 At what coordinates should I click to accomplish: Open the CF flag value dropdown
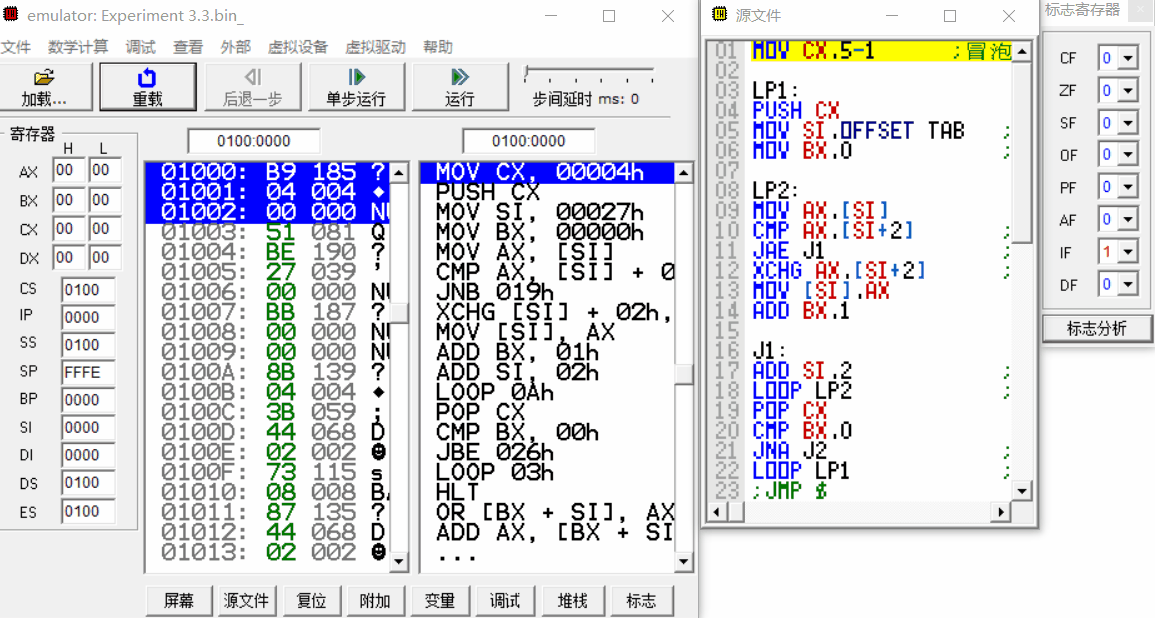click(1127, 58)
